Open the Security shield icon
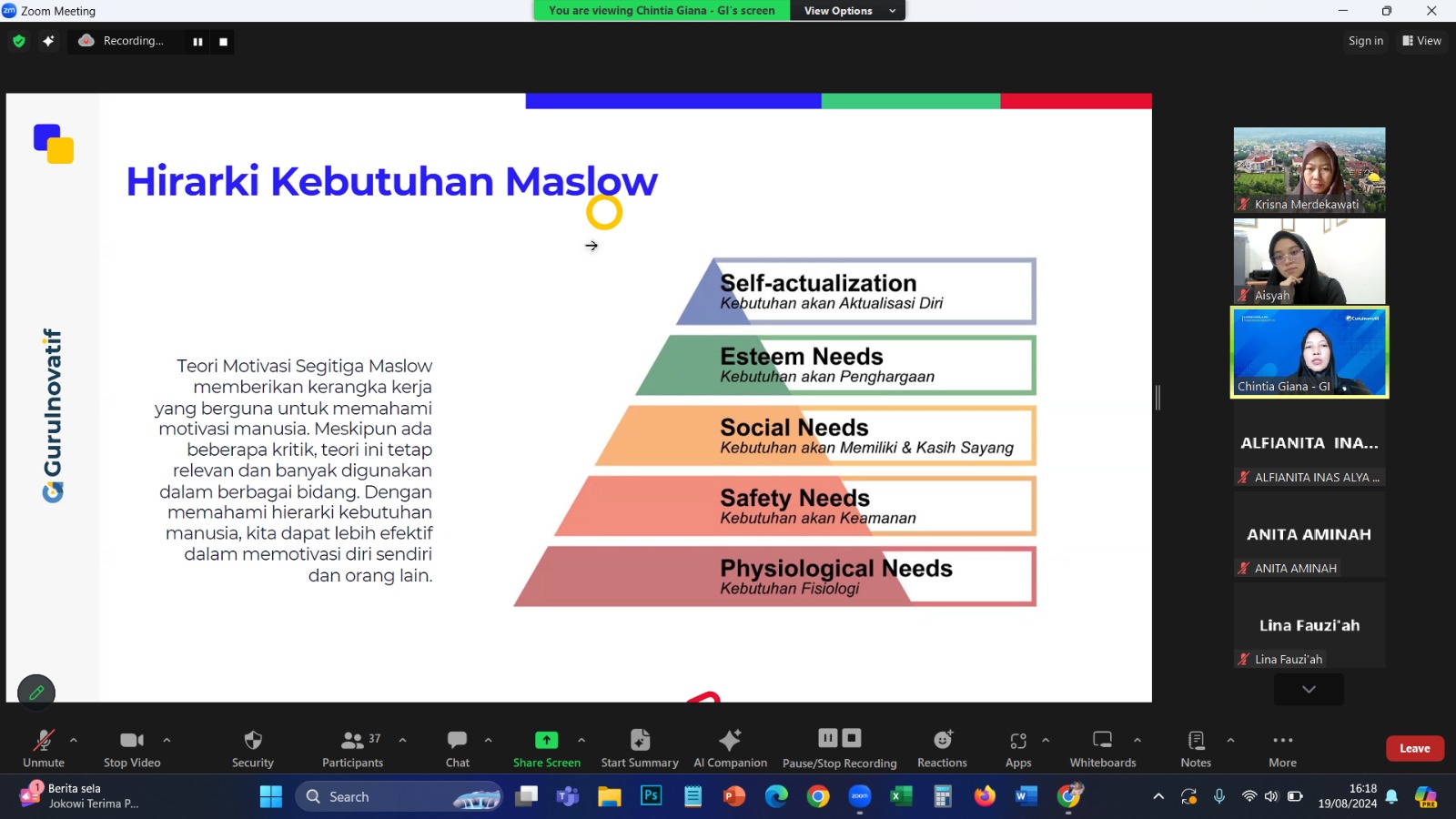1456x819 pixels. point(253,741)
